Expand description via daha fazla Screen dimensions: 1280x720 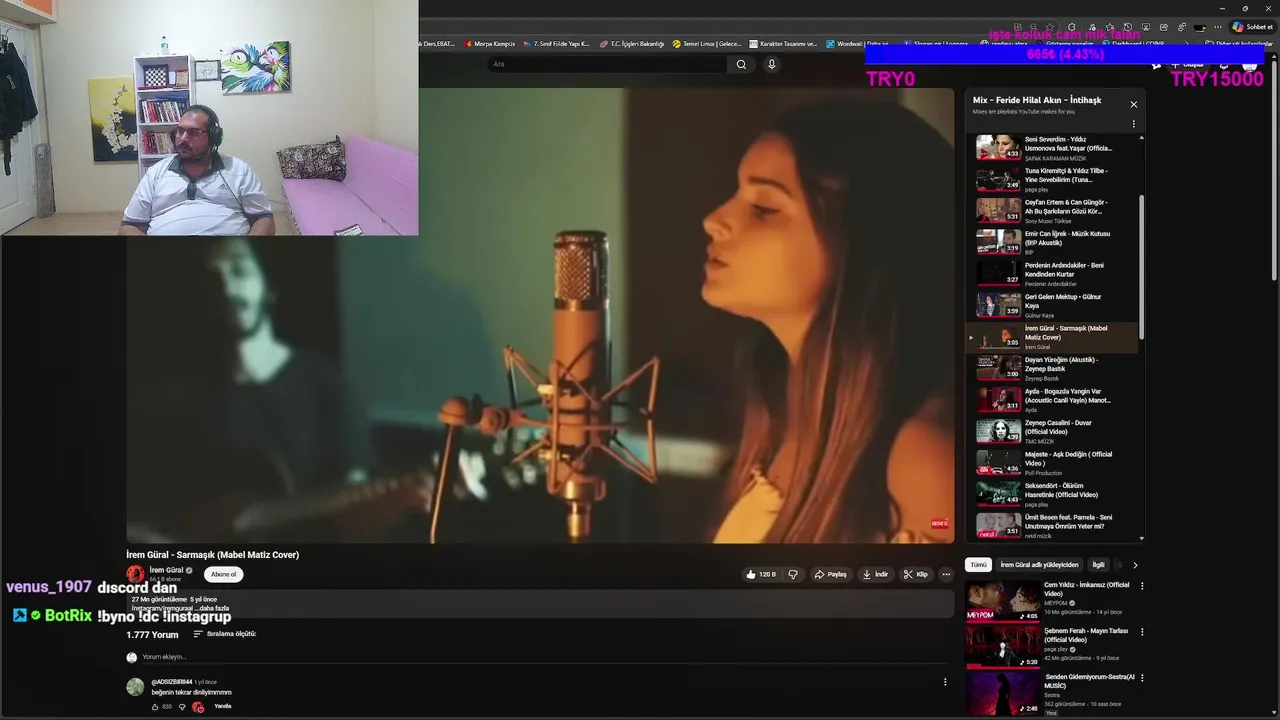point(212,608)
